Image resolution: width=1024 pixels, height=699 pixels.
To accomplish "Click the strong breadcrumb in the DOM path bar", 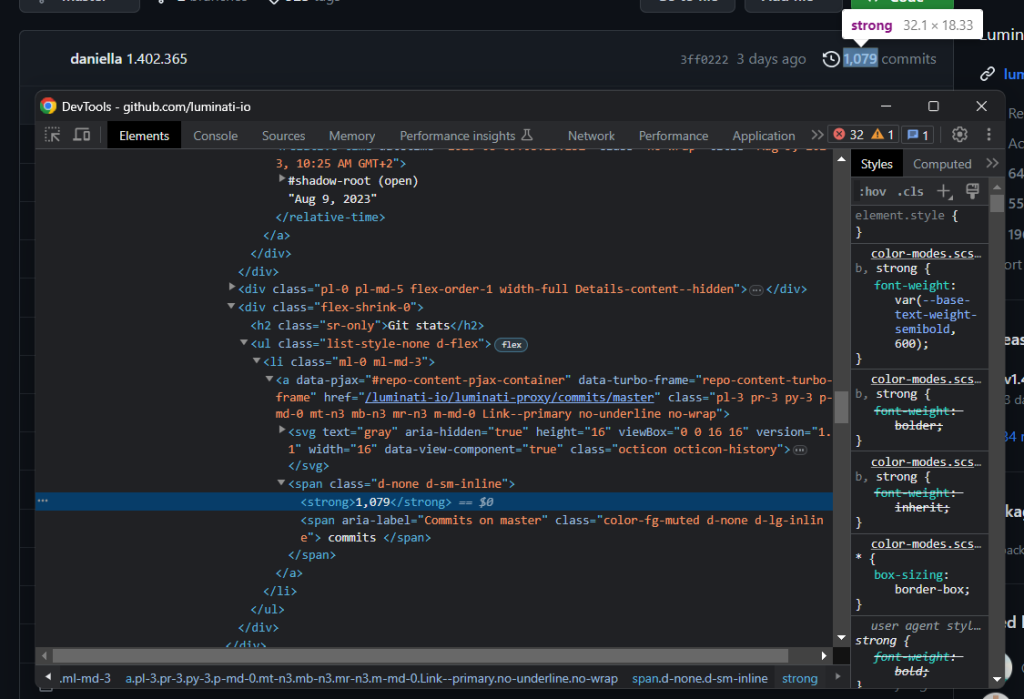I will point(799,678).
